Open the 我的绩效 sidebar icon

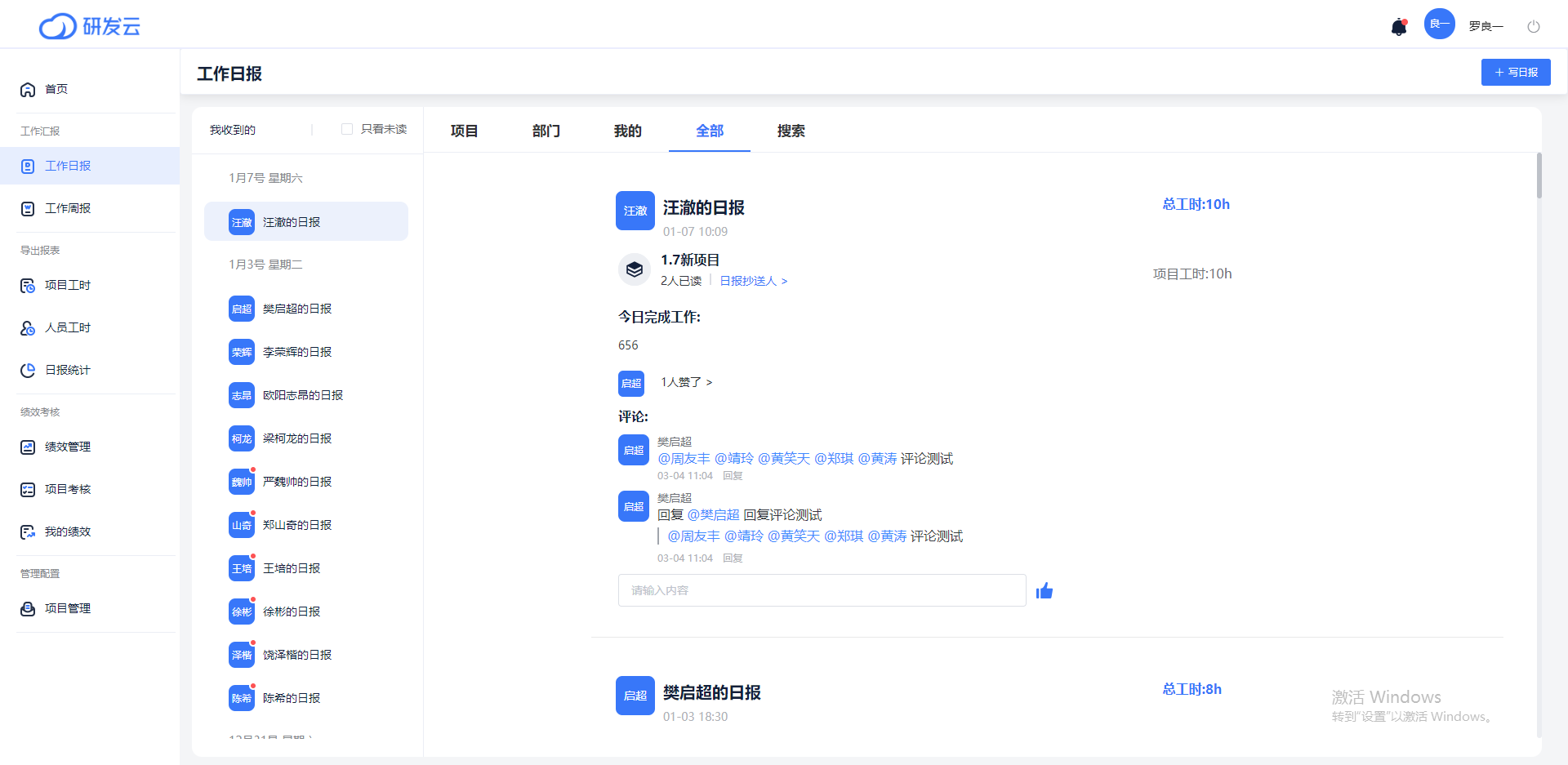pyautogui.click(x=28, y=531)
